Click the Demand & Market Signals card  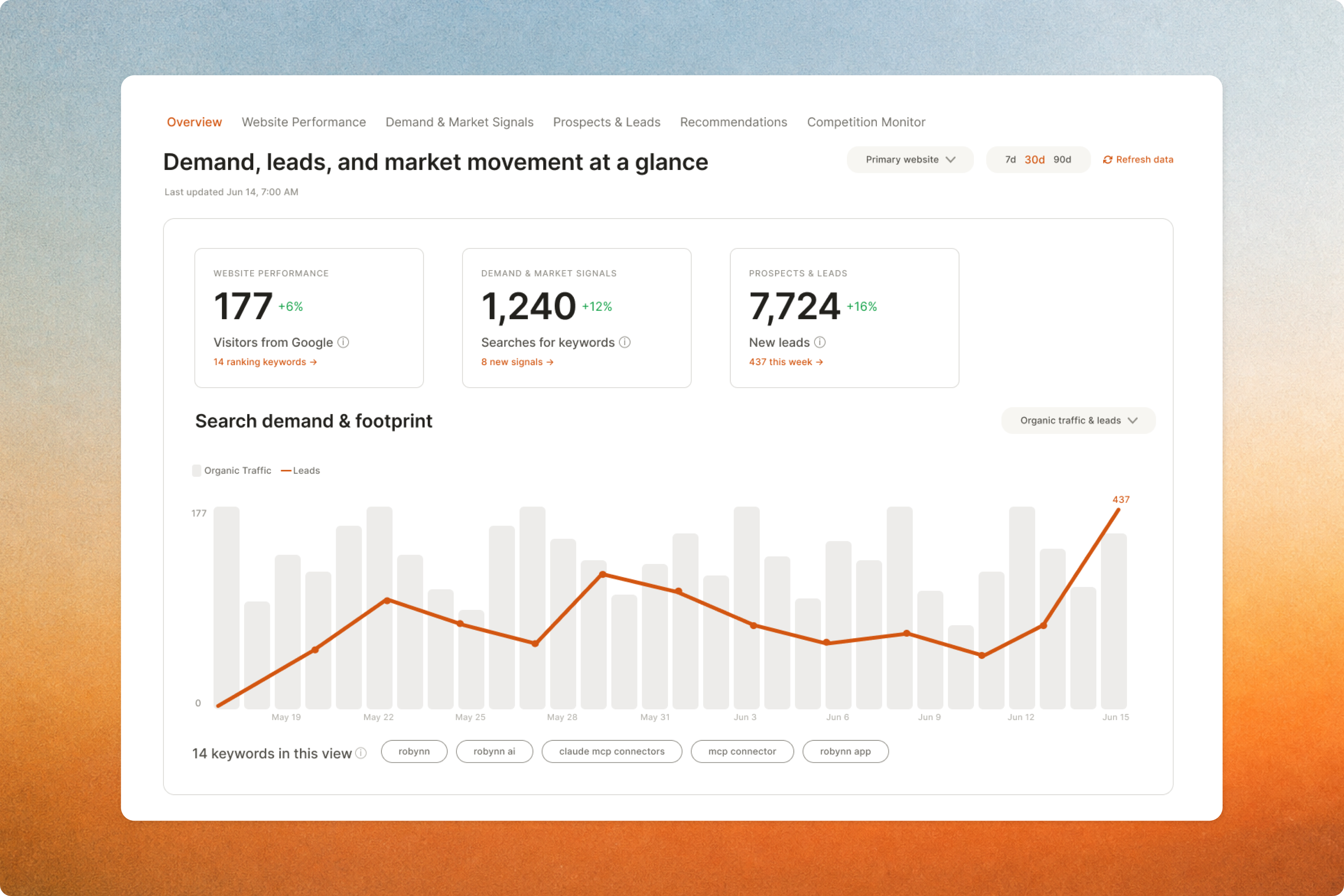(x=577, y=318)
